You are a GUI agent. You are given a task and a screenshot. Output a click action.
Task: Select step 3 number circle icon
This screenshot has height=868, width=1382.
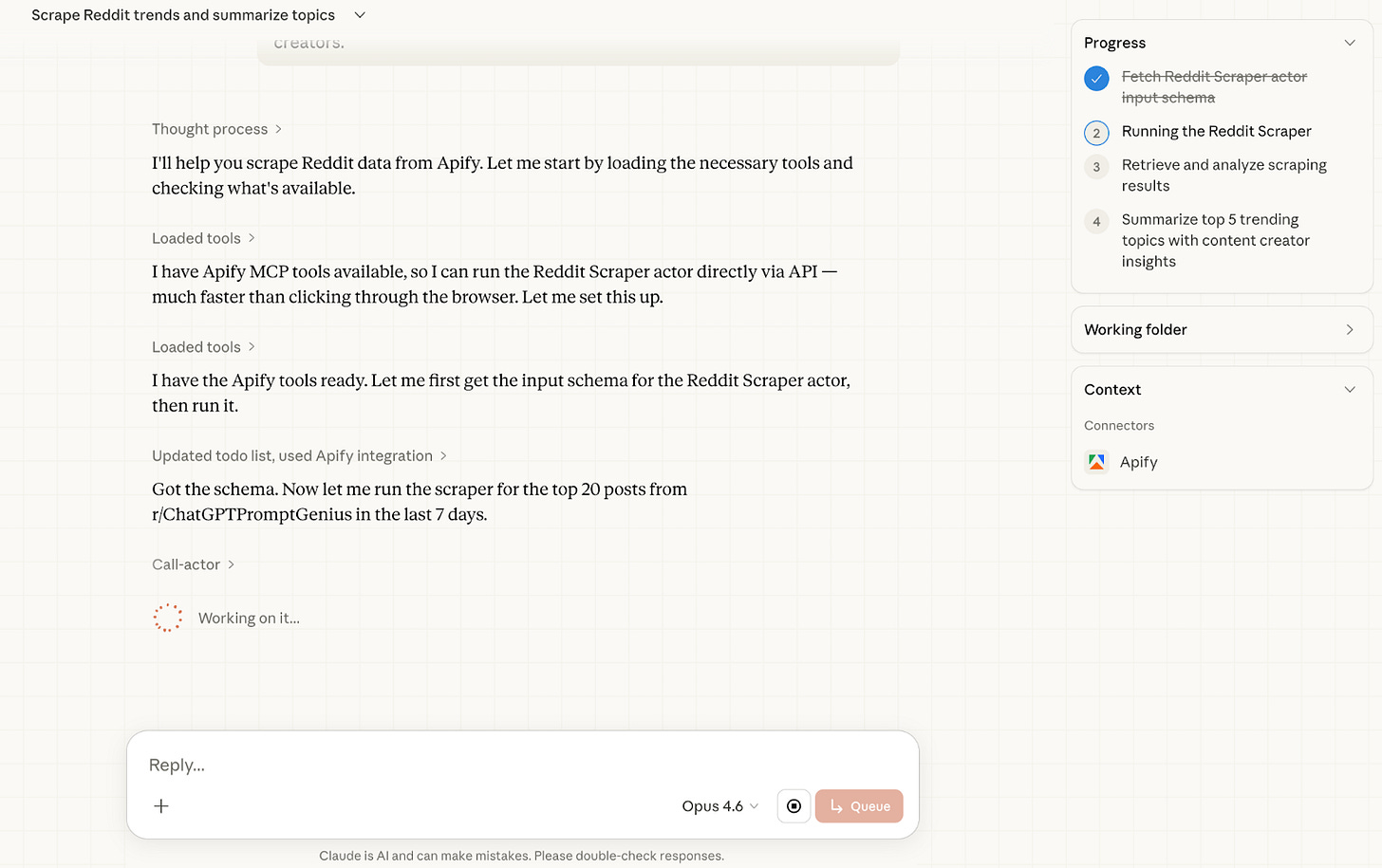(x=1096, y=167)
